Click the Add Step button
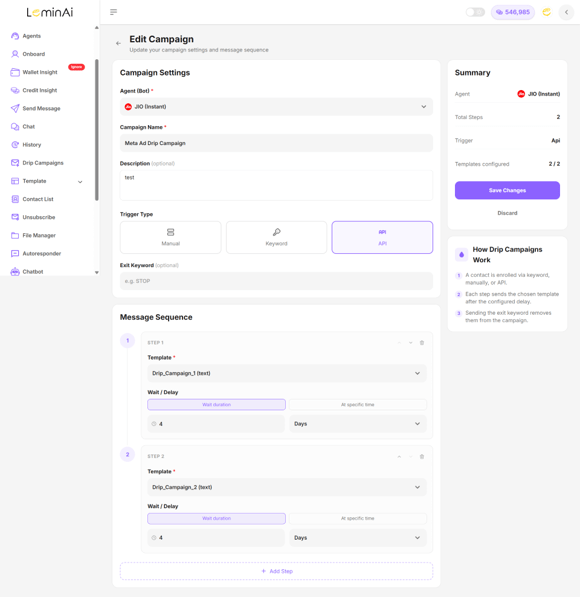The width and height of the screenshot is (580, 597). click(x=276, y=571)
